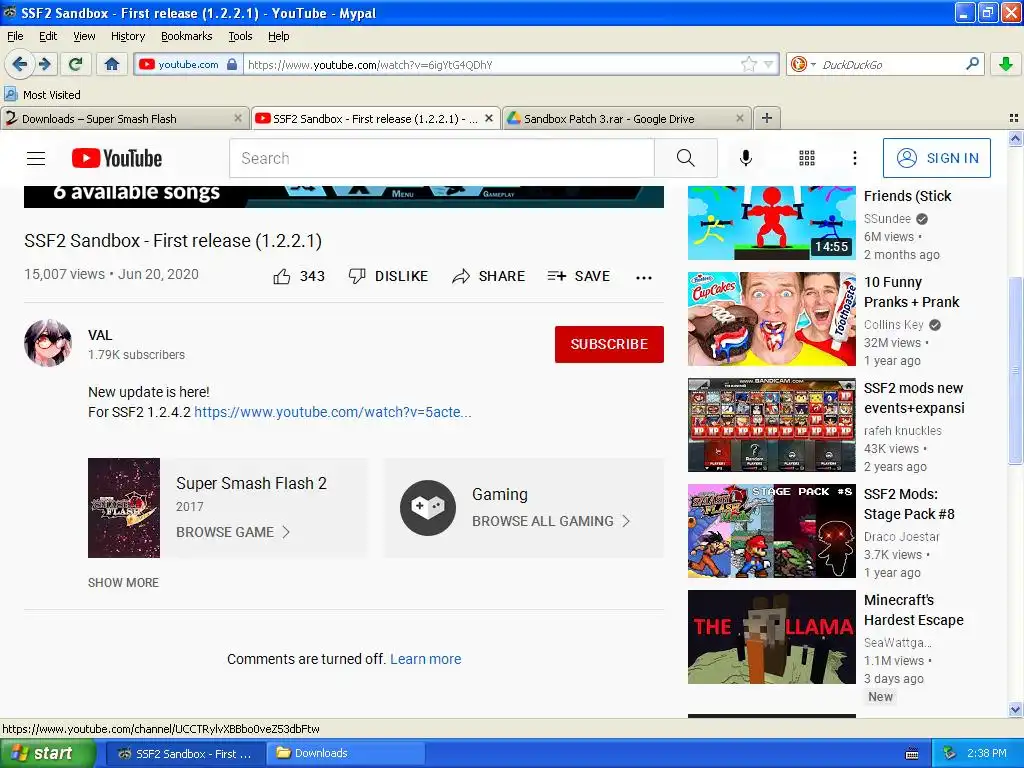Screen dimensions: 1024x768
Task: Open the Tools menu
Action: click(240, 36)
